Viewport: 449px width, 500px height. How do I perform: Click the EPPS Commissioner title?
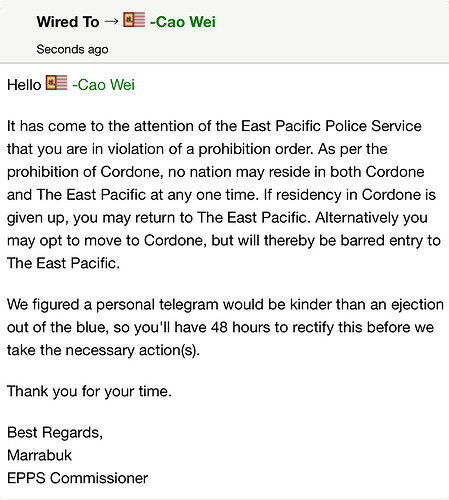[78, 478]
